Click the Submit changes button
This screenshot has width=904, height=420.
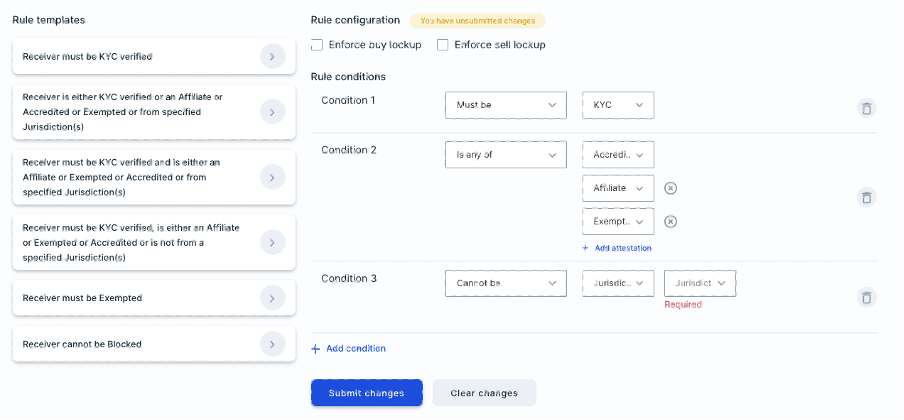[x=367, y=393]
